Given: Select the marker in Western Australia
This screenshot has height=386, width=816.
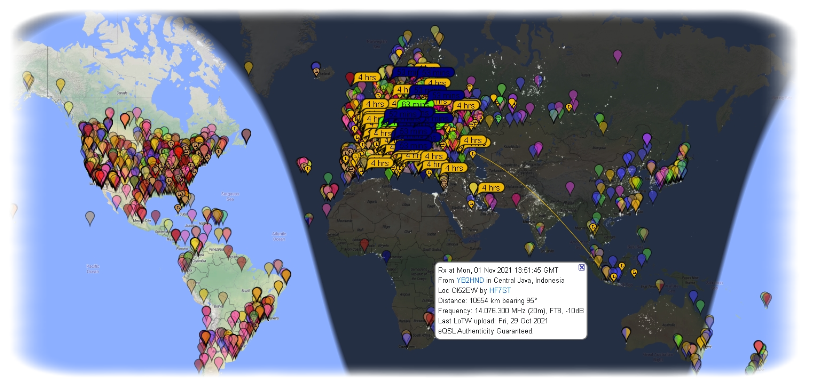Looking at the screenshot, I should pyautogui.click(x=626, y=333).
